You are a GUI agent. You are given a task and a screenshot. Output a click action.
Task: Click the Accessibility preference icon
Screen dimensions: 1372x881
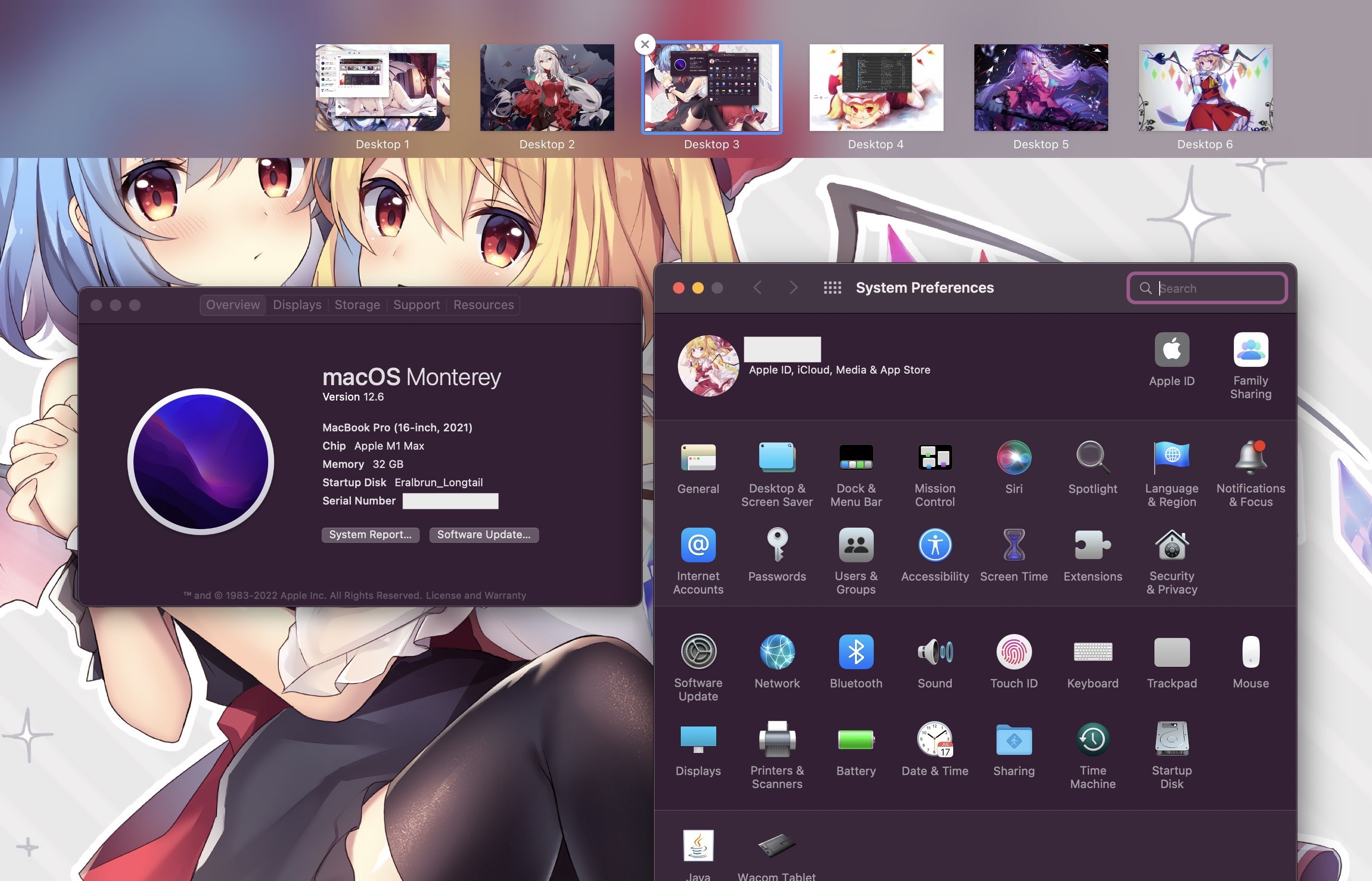point(934,544)
